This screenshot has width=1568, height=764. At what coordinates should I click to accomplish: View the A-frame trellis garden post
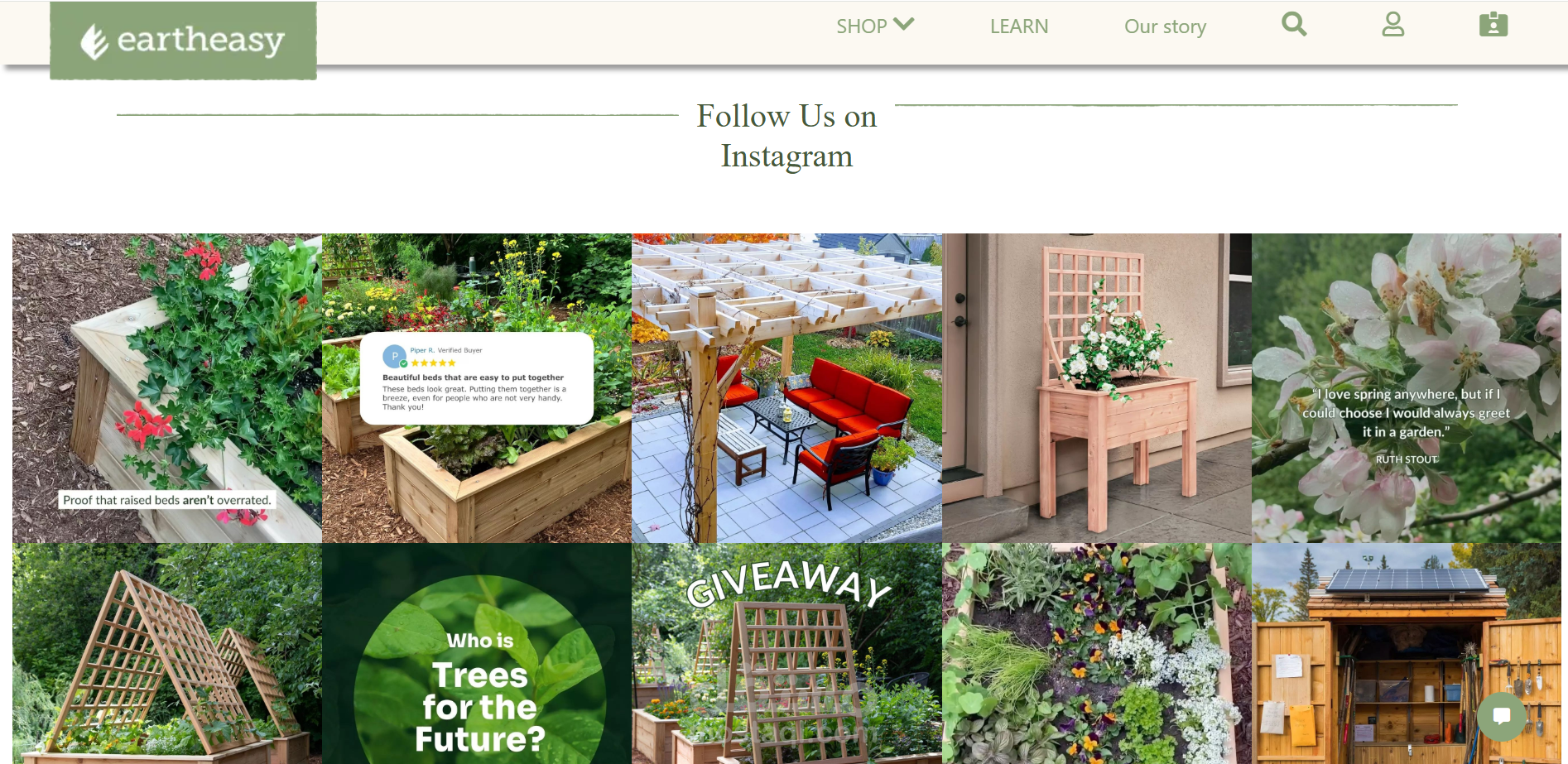coord(167,654)
